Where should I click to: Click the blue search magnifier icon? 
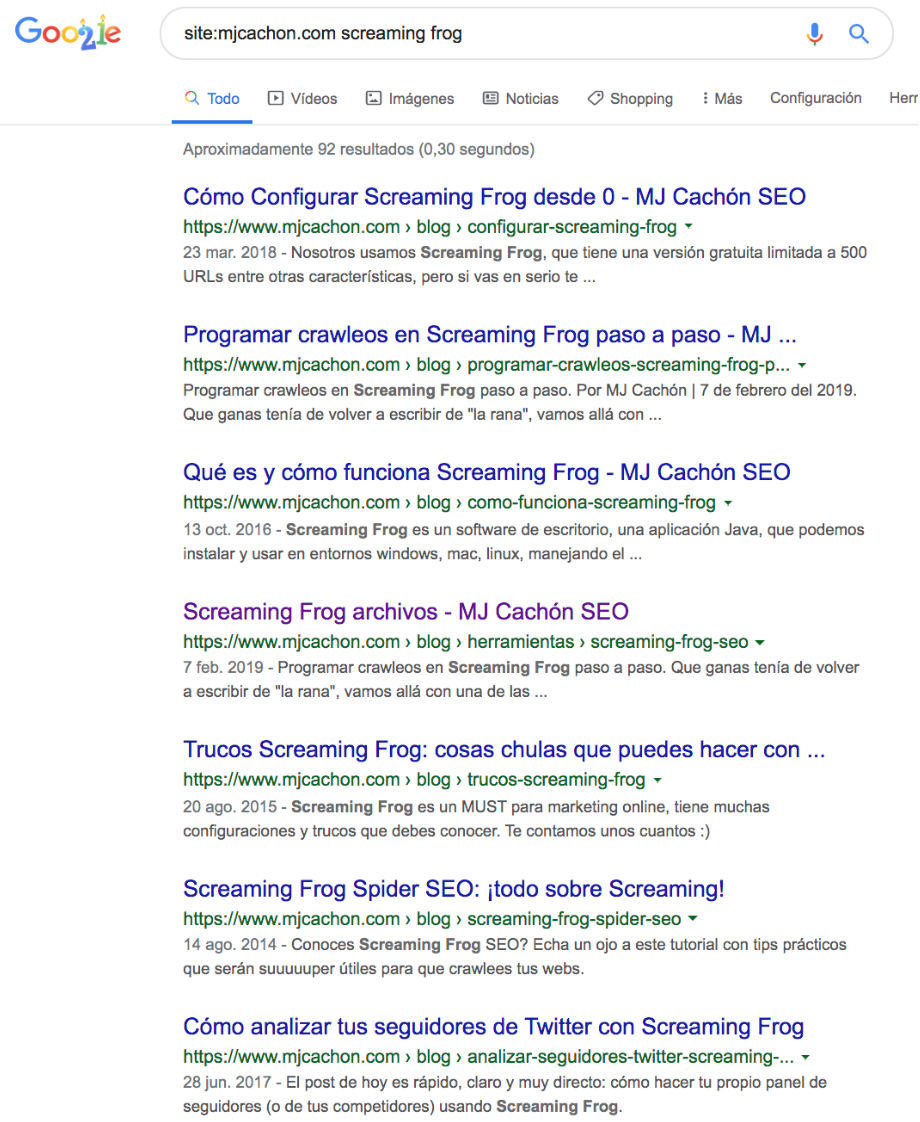pos(858,34)
